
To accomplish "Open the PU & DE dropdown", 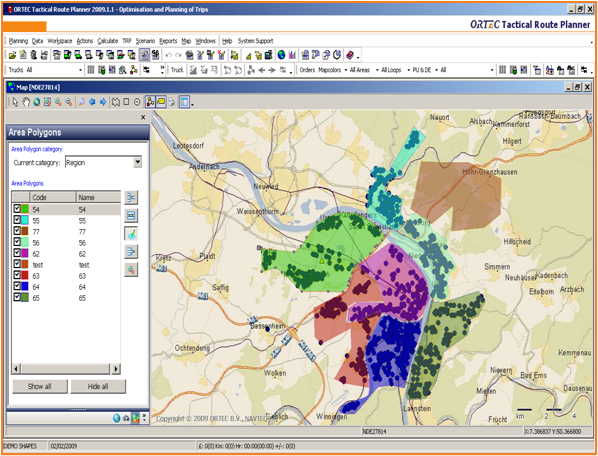I will 436,70.
